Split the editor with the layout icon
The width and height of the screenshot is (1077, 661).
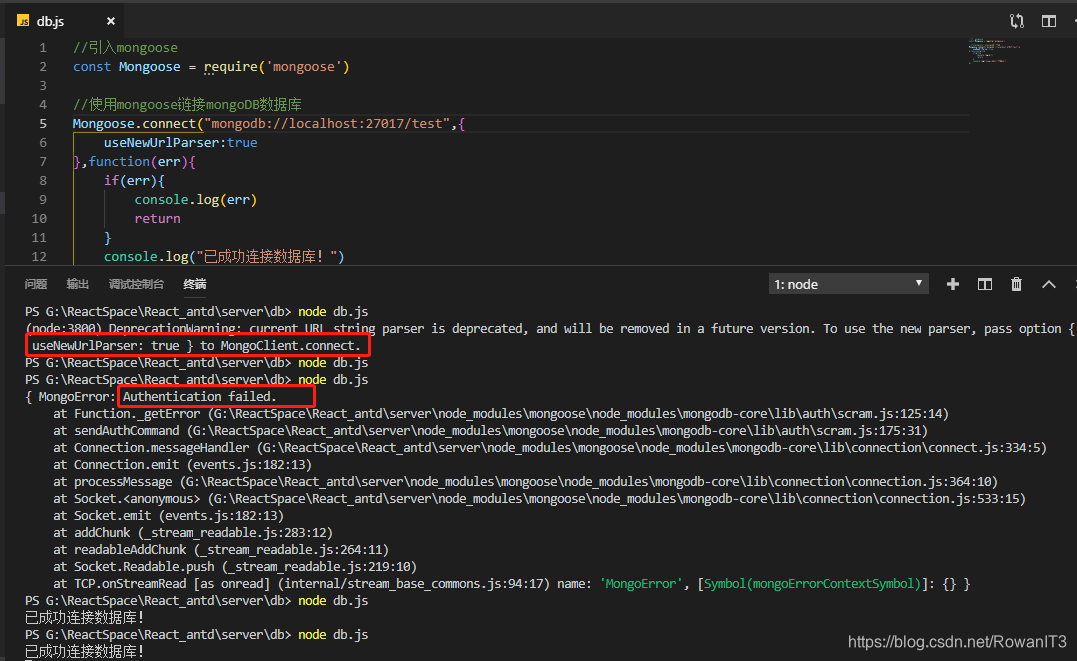point(1048,21)
